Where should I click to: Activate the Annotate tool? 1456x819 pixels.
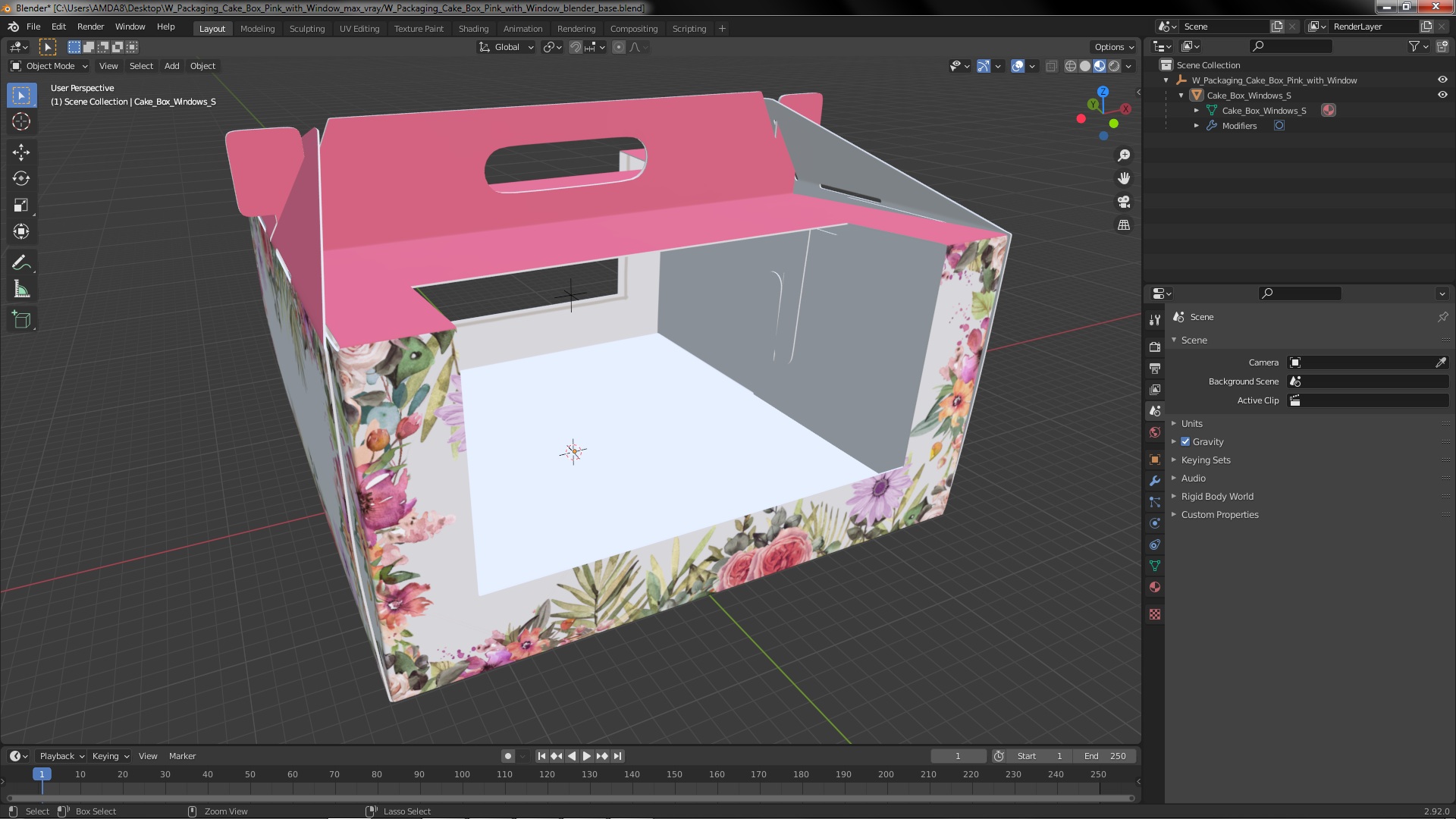pos(21,263)
